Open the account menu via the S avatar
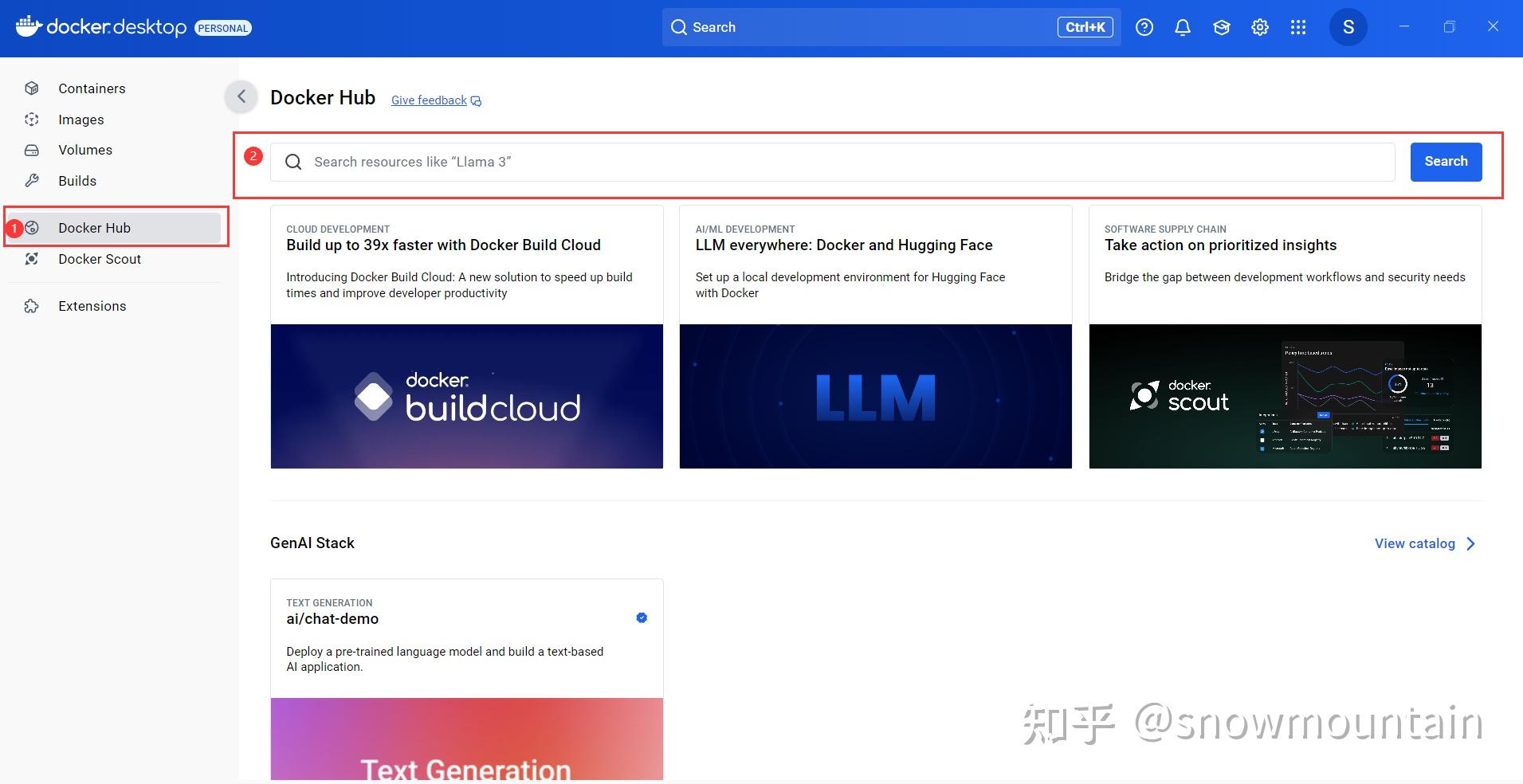 pyautogui.click(x=1348, y=26)
